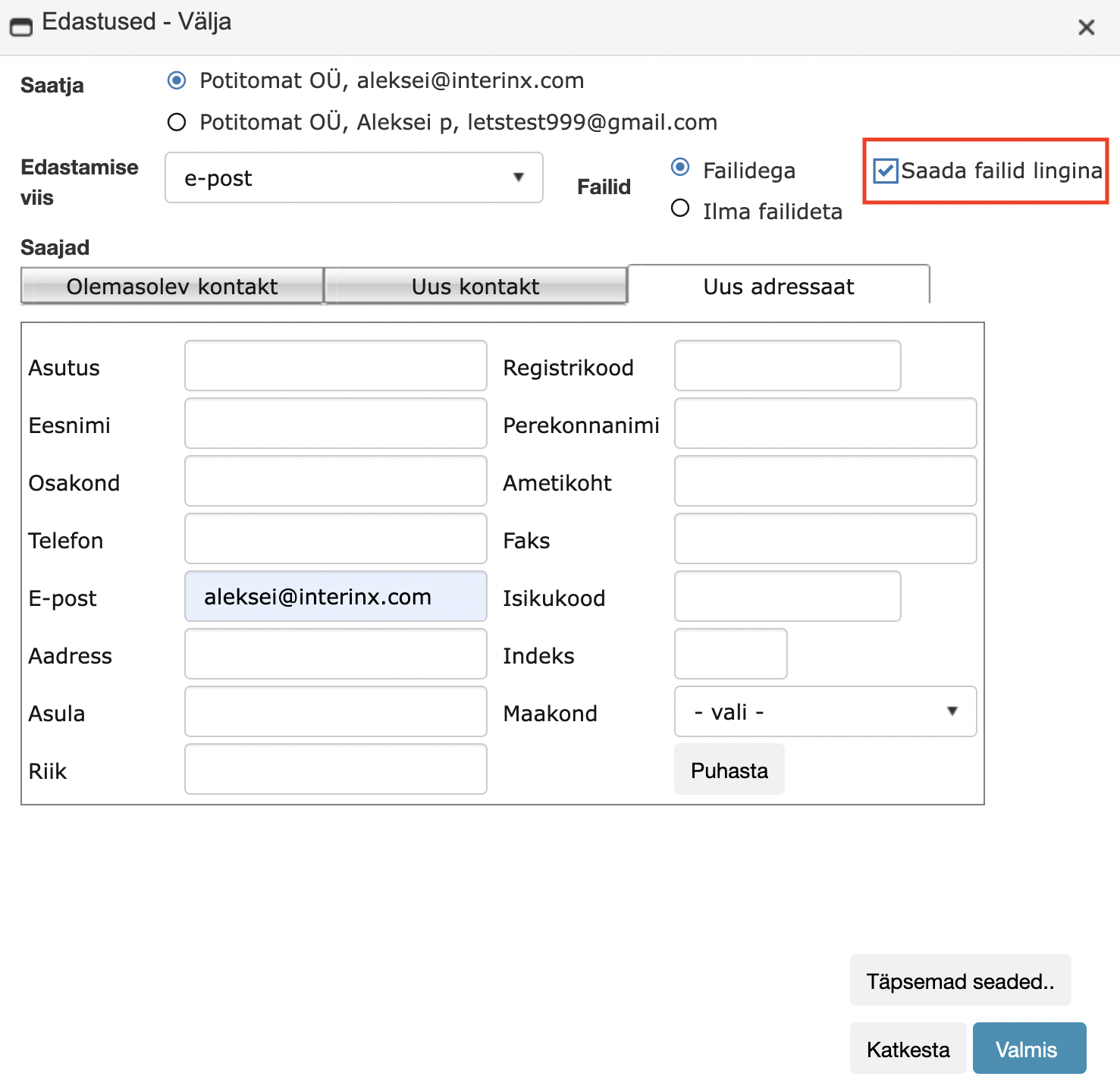Image resolution: width=1120 pixels, height=1086 pixels.
Task: Switch to Uus kontakt tab
Action: [x=475, y=287]
